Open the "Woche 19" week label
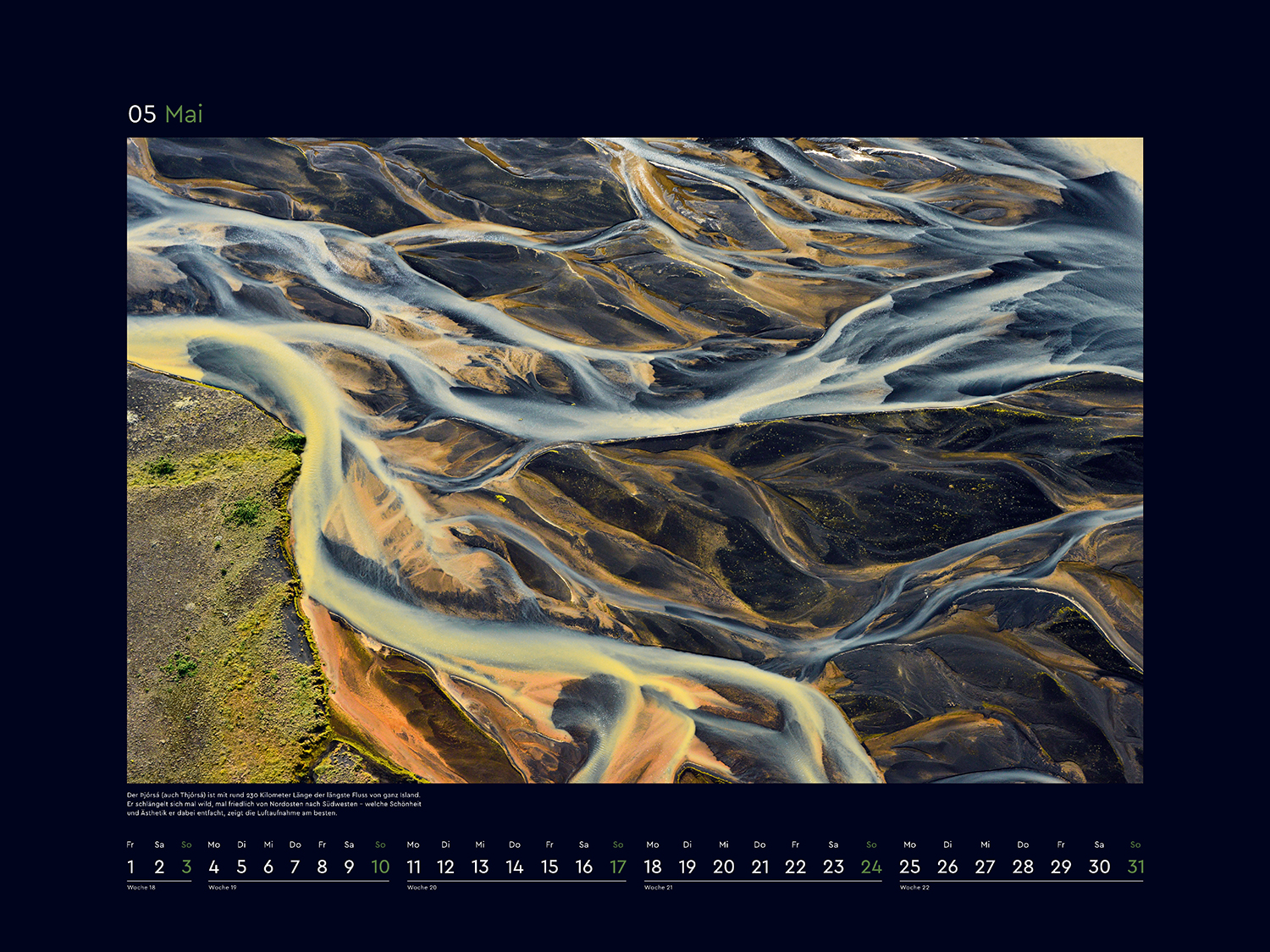The height and width of the screenshot is (952, 1270). coord(223,888)
